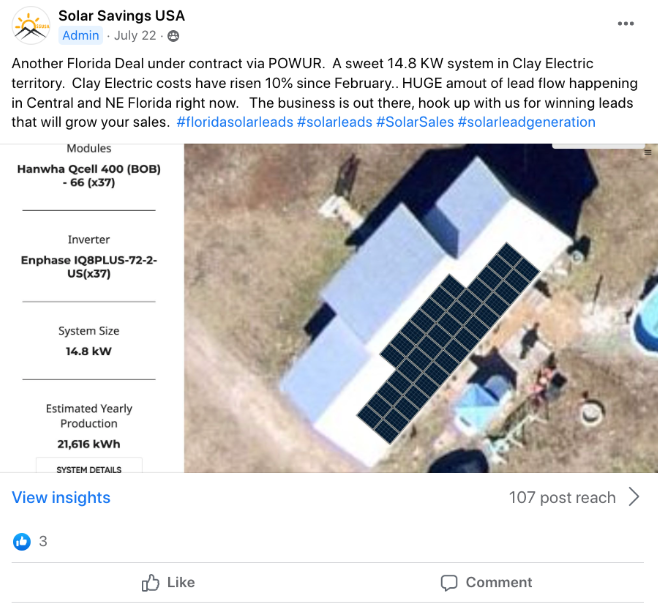Open the July 22 post timestamp
This screenshot has height=605, width=660.
click(137, 36)
